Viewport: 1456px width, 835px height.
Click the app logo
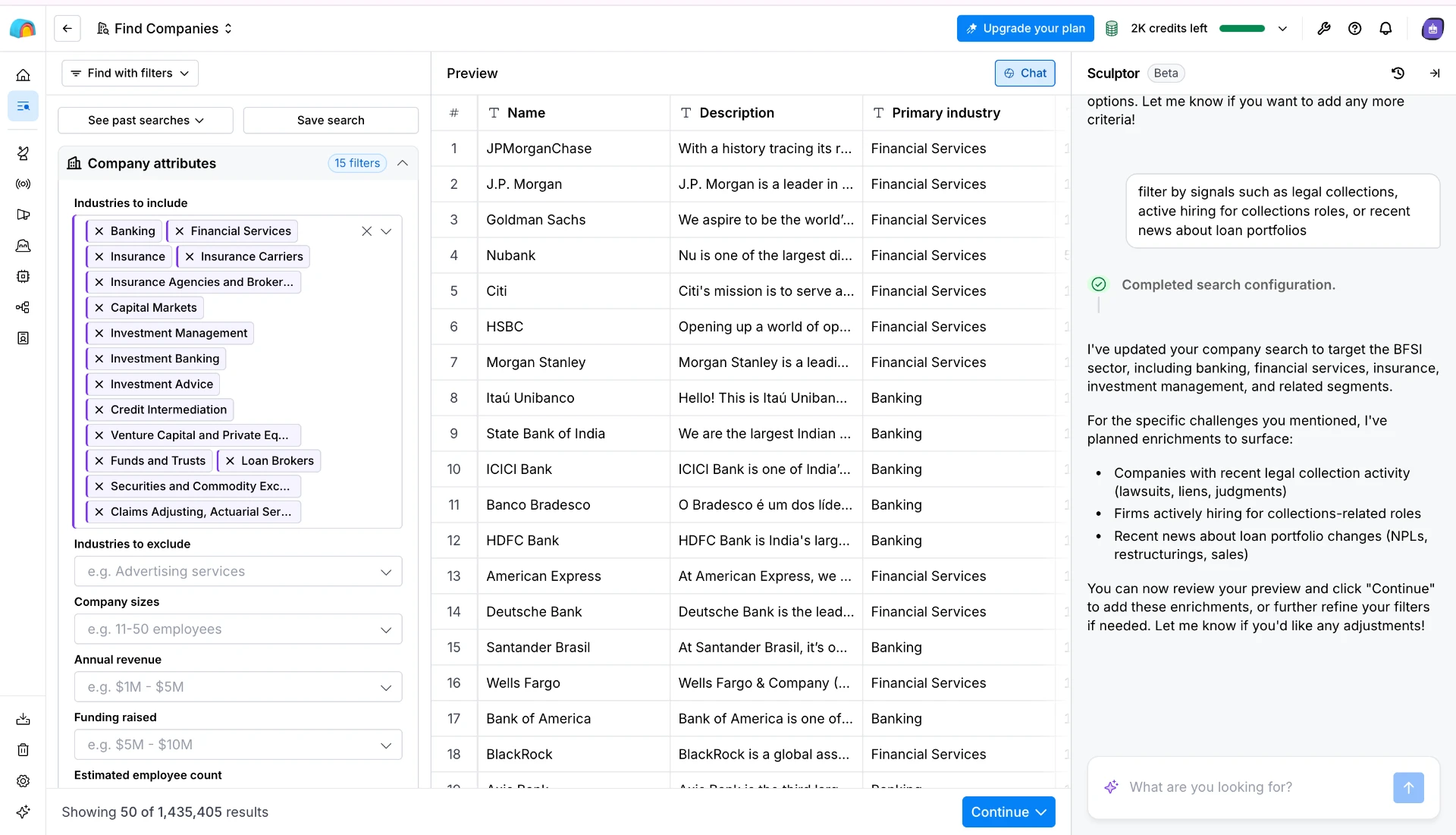click(23, 29)
